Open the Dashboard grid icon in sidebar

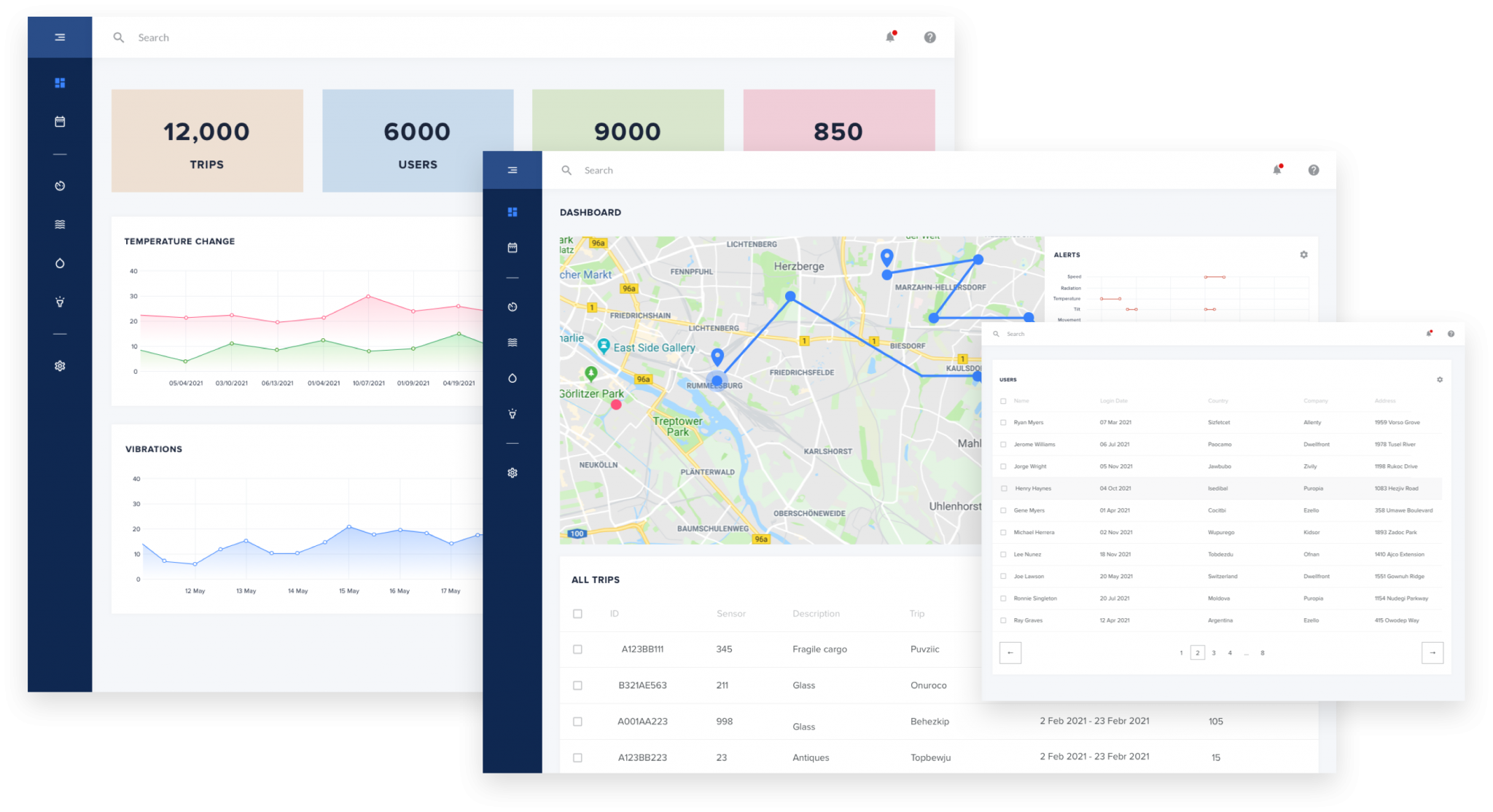point(513,211)
